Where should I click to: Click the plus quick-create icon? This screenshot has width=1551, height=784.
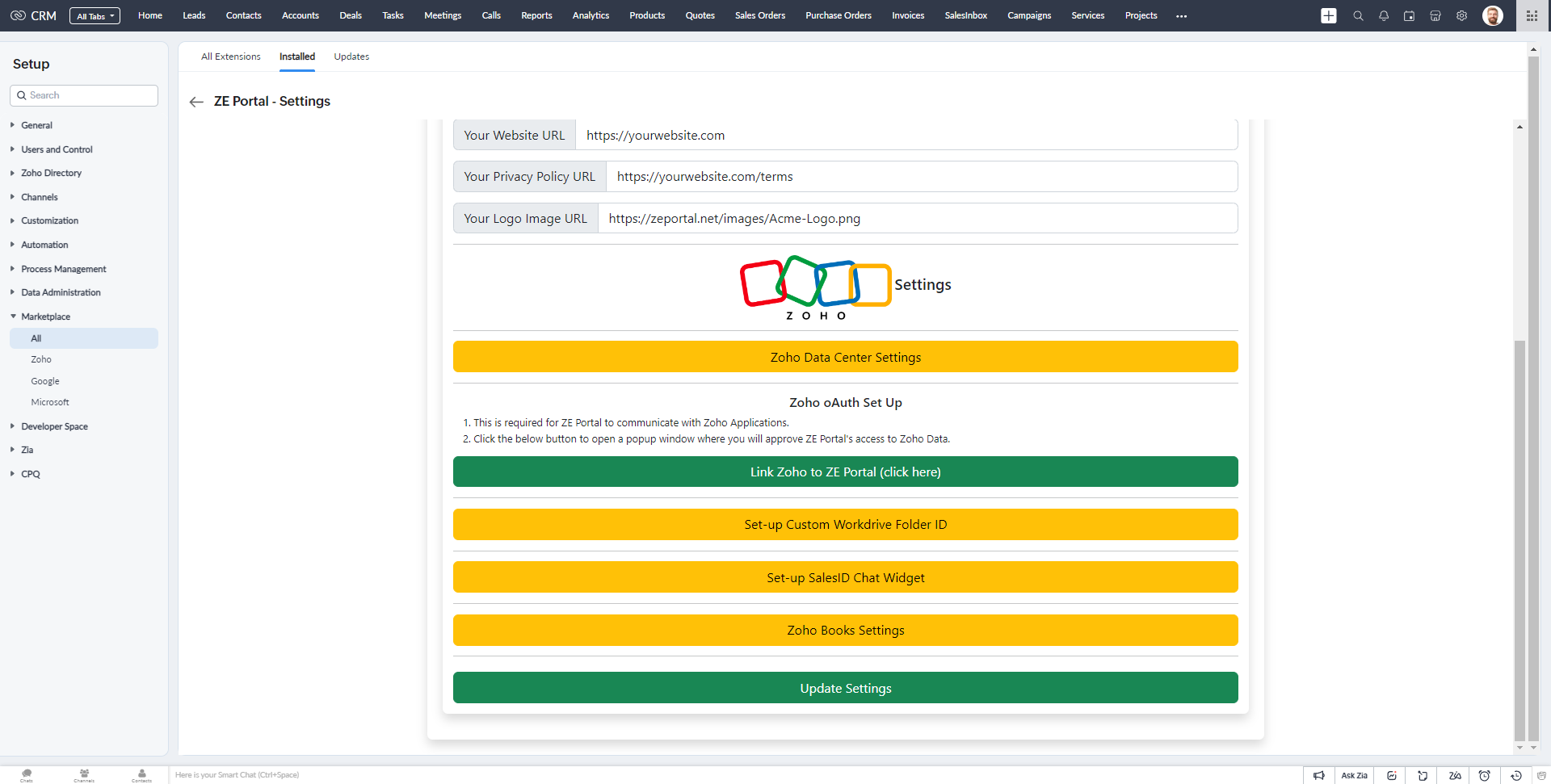click(1329, 15)
